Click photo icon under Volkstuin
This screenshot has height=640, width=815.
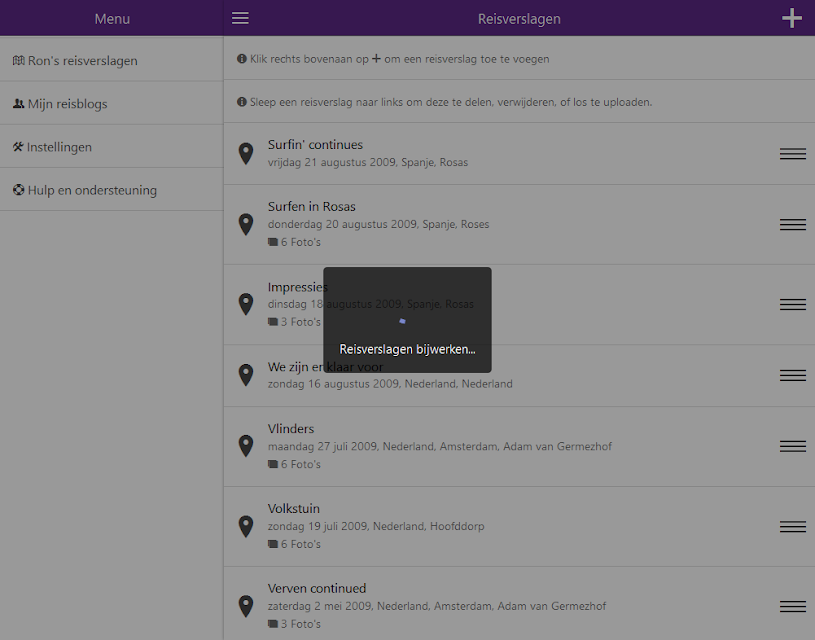(273, 544)
